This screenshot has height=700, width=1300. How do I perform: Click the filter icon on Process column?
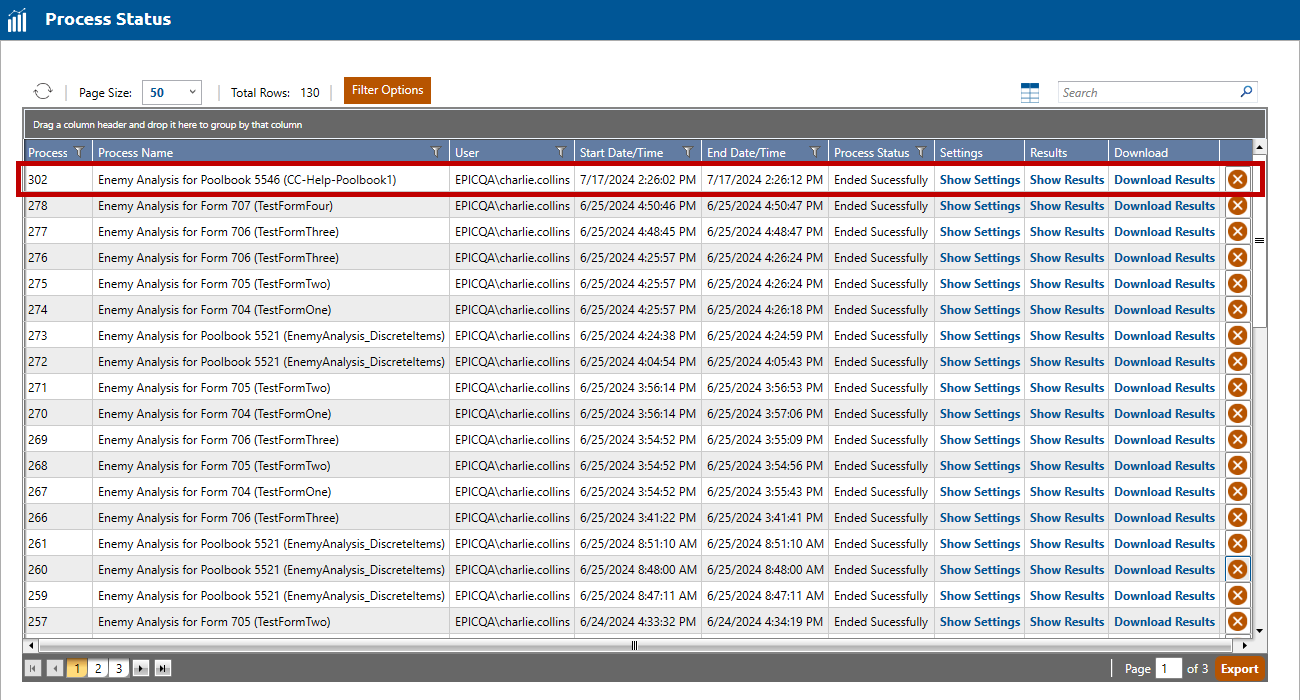pyautogui.click(x=78, y=153)
